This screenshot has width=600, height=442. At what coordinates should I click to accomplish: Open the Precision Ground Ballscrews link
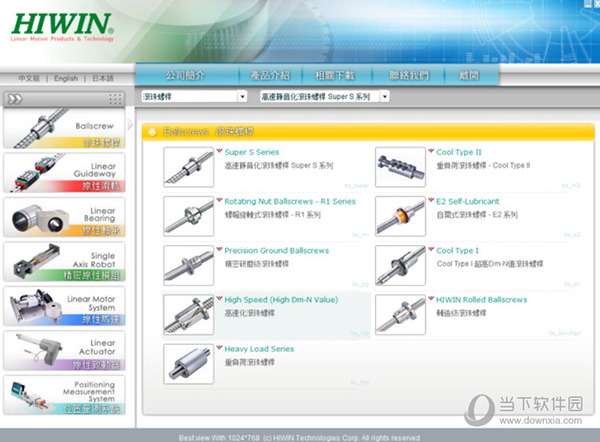point(277,251)
